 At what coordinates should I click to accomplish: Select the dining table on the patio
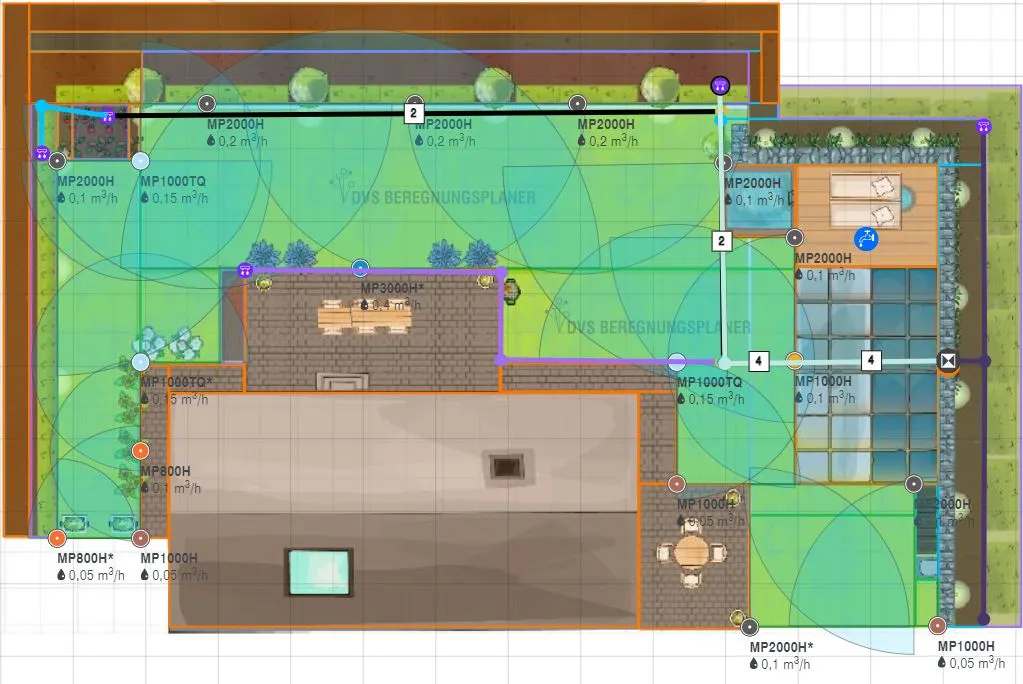364,318
